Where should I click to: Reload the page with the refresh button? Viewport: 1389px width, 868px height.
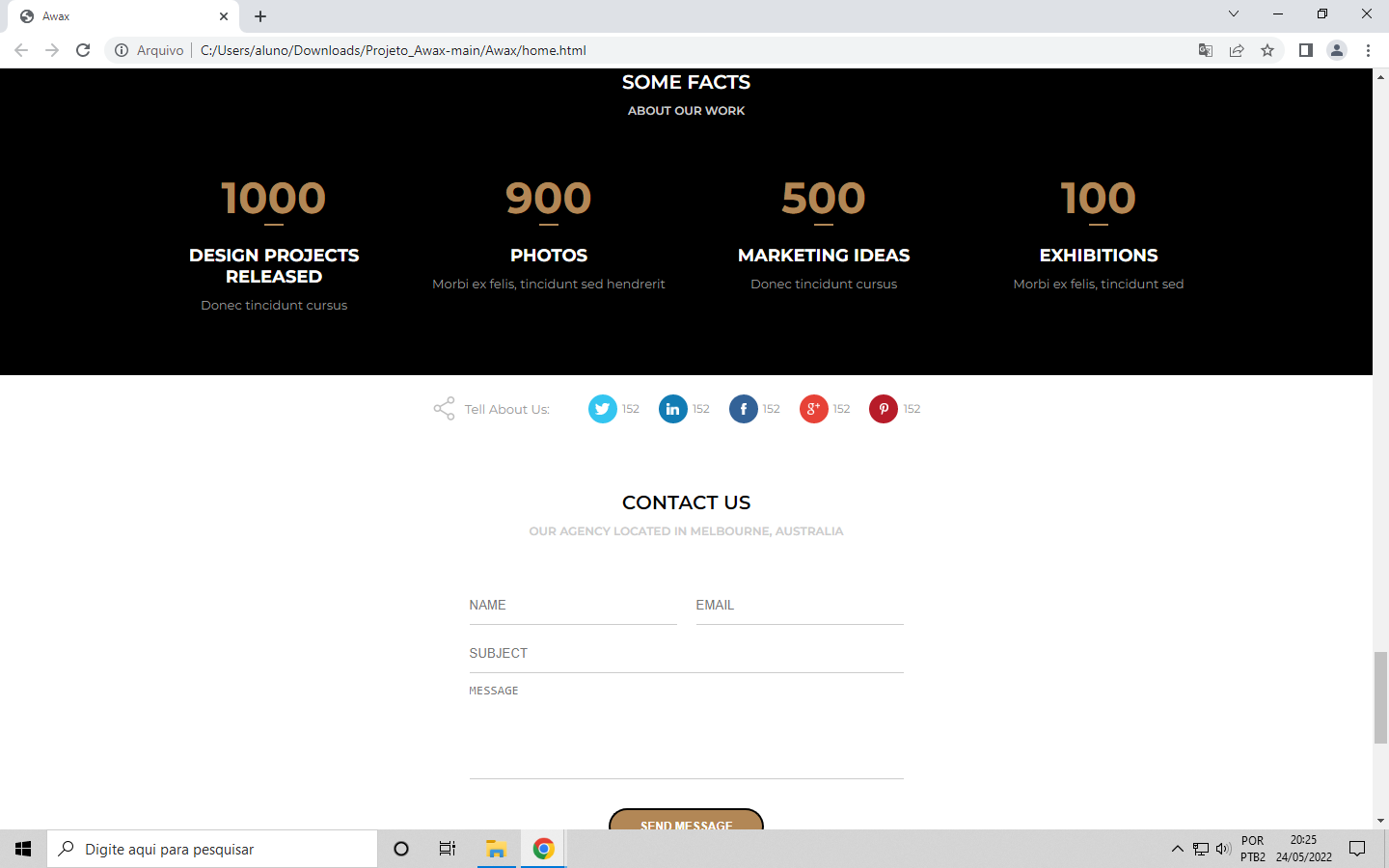[83, 50]
